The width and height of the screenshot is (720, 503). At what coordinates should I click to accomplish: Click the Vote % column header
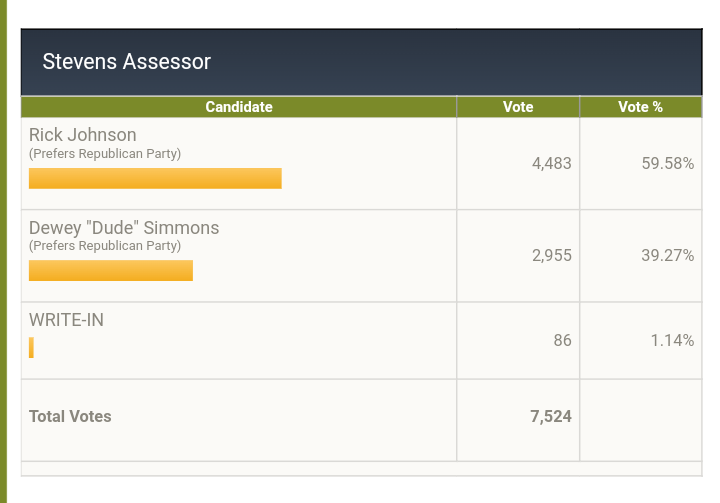(x=641, y=107)
